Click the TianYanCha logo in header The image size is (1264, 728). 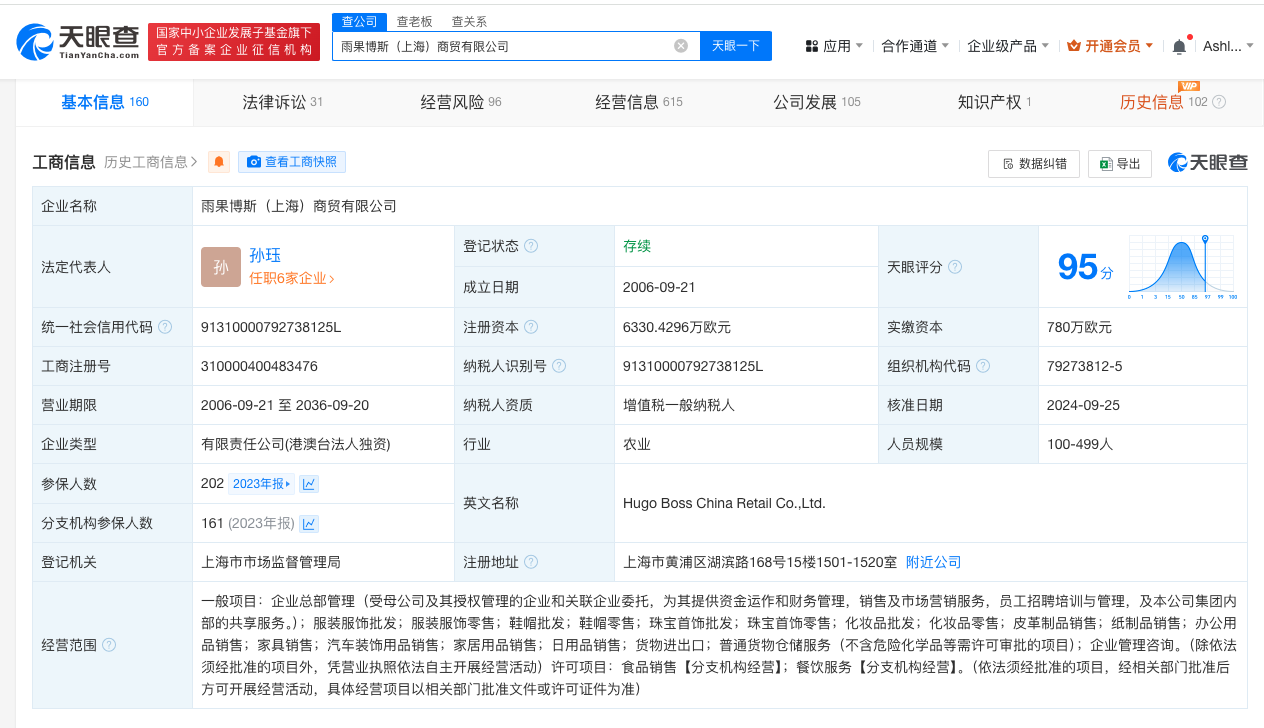[x=78, y=42]
